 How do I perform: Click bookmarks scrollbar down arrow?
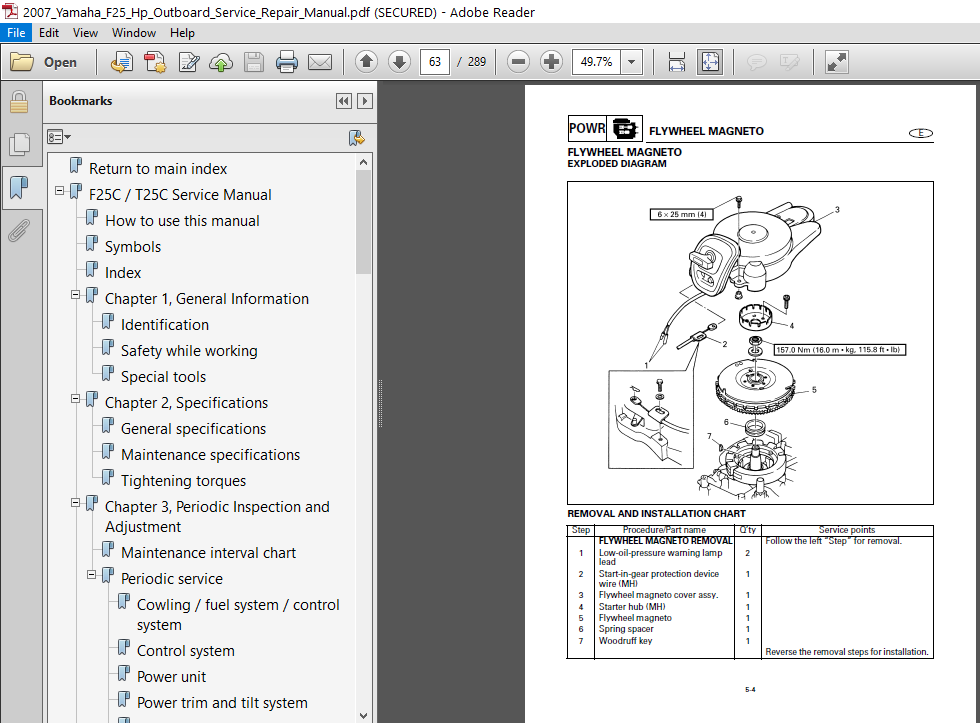click(x=364, y=716)
